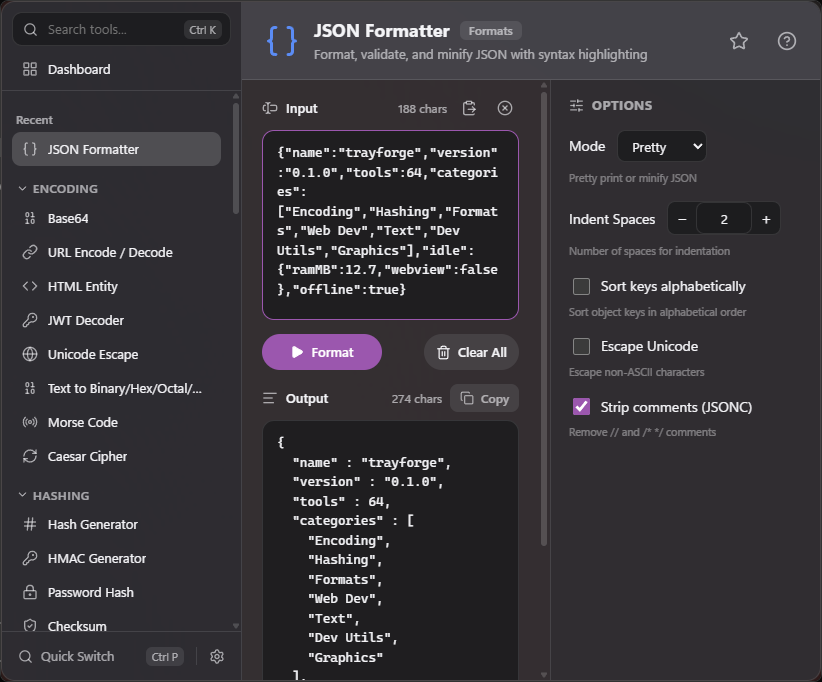Click the main panel vertical scrollbar

(544, 319)
